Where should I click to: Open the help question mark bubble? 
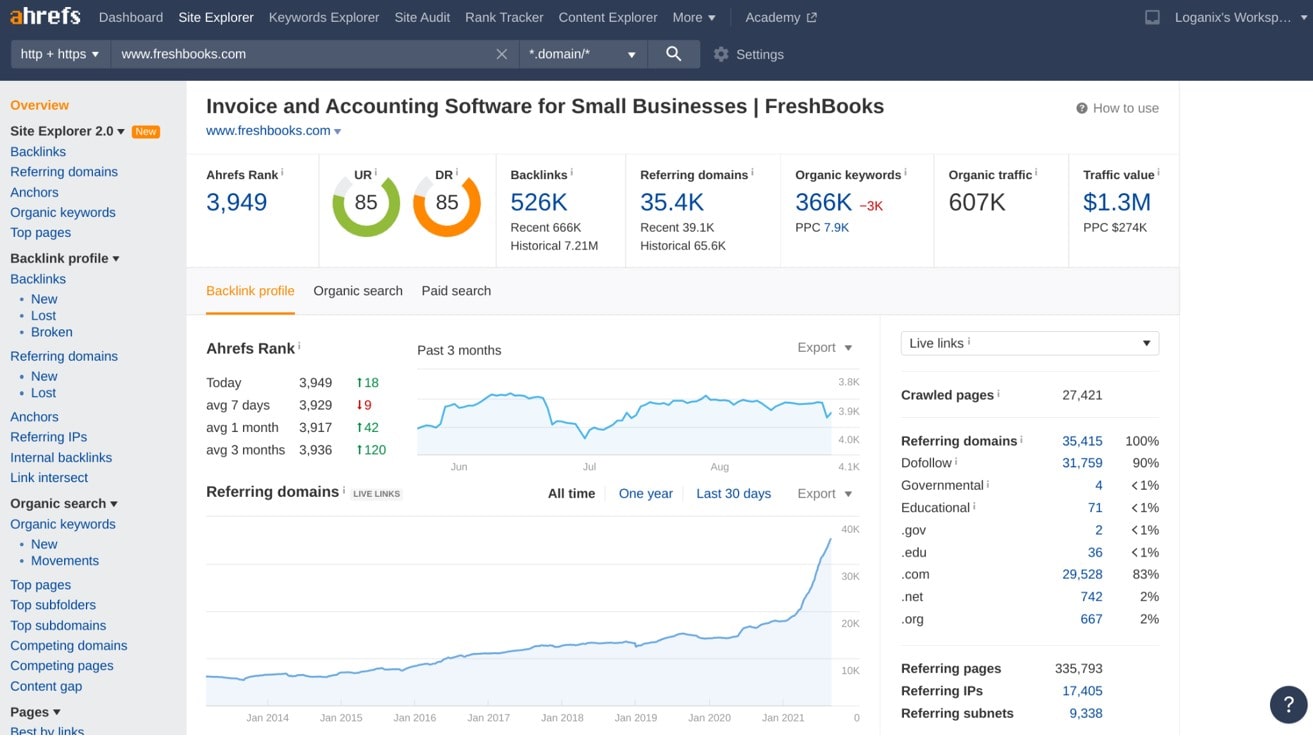pos(1289,704)
